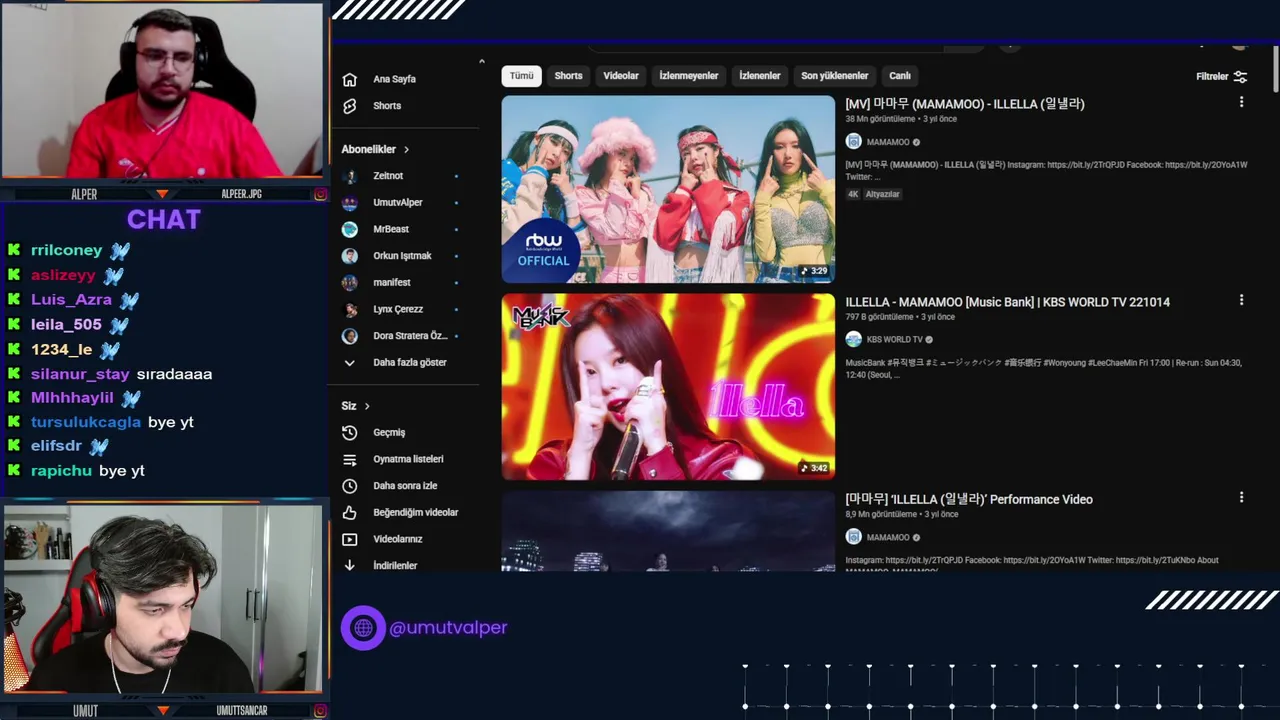Screen dimensions: 1280x720
Task: Open options menu for Music Bank video
Action: (x=1241, y=300)
